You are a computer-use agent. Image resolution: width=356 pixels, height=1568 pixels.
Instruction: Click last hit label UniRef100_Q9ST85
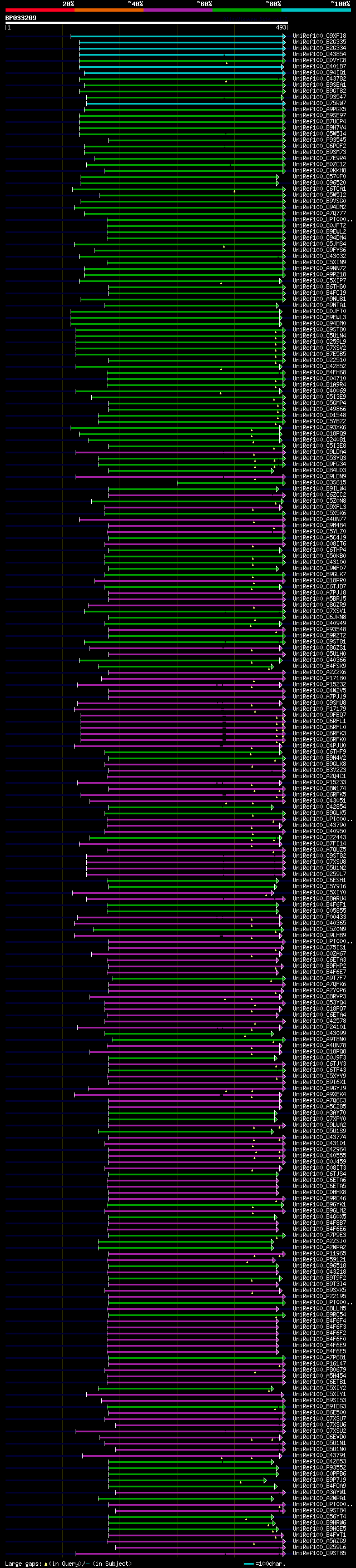tap(319, 1554)
